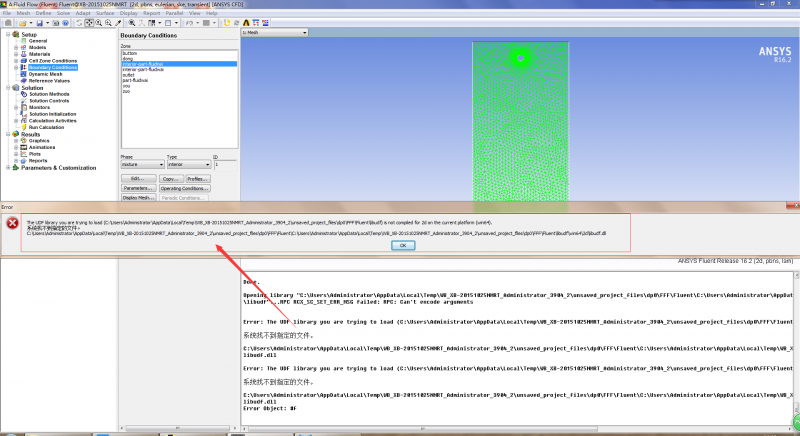The width and height of the screenshot is (800, 436).
Task: Select the 'interior-part-fluidwai' zone
Action: pos(179,69)
